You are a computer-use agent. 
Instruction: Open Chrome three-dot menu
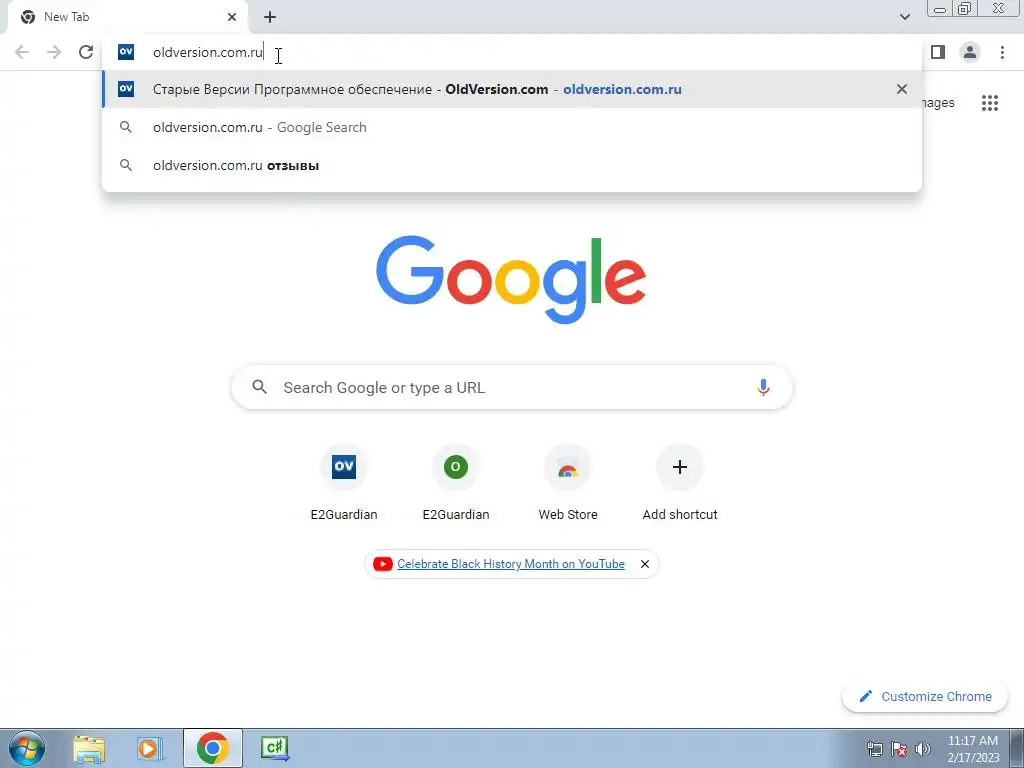(1002, 52)
